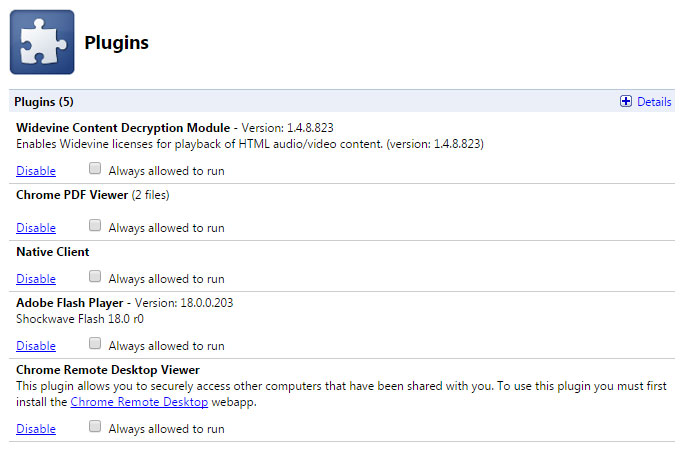
Task: Check Always allowed for Chrome PDF Viewer
Action: pos(95,226)
